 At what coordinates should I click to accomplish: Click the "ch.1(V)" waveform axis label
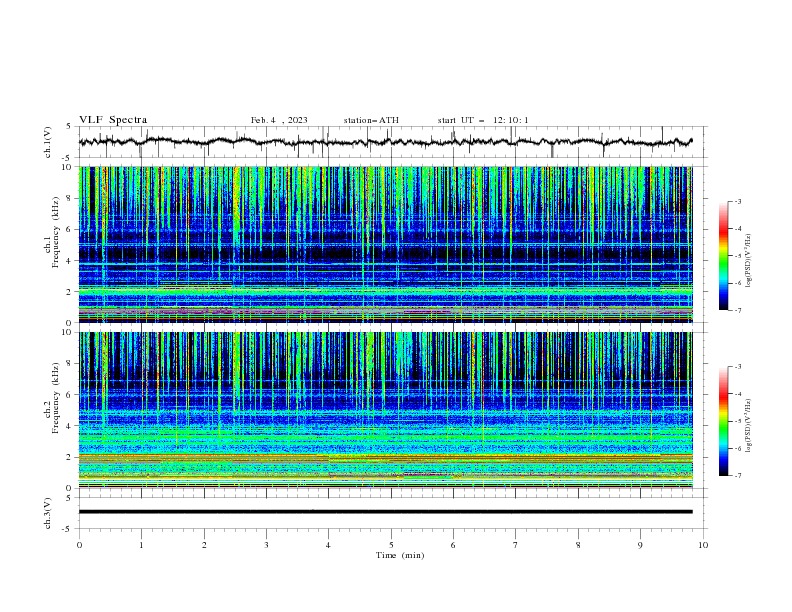(x=48, y=142)
